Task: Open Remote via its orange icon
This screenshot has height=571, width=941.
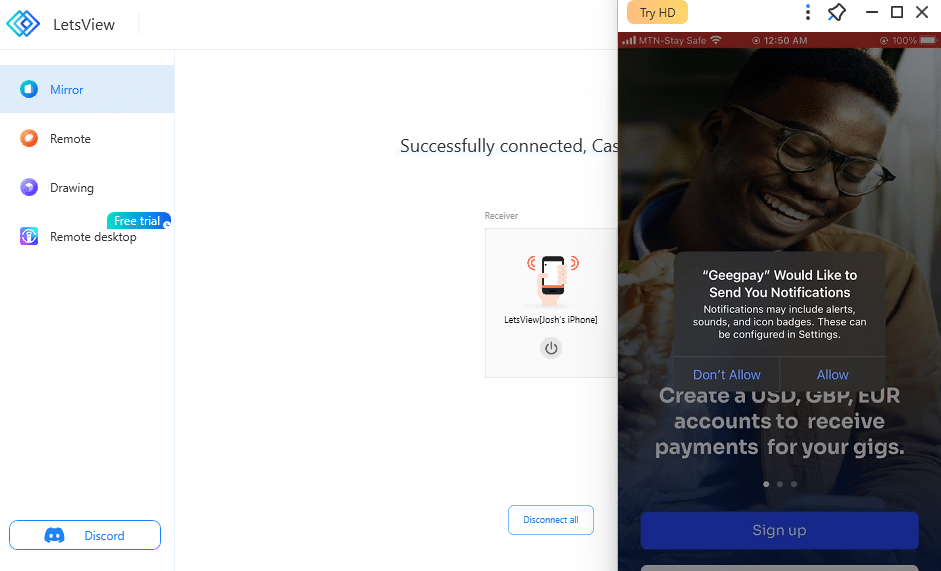Action: pos(29,138)
